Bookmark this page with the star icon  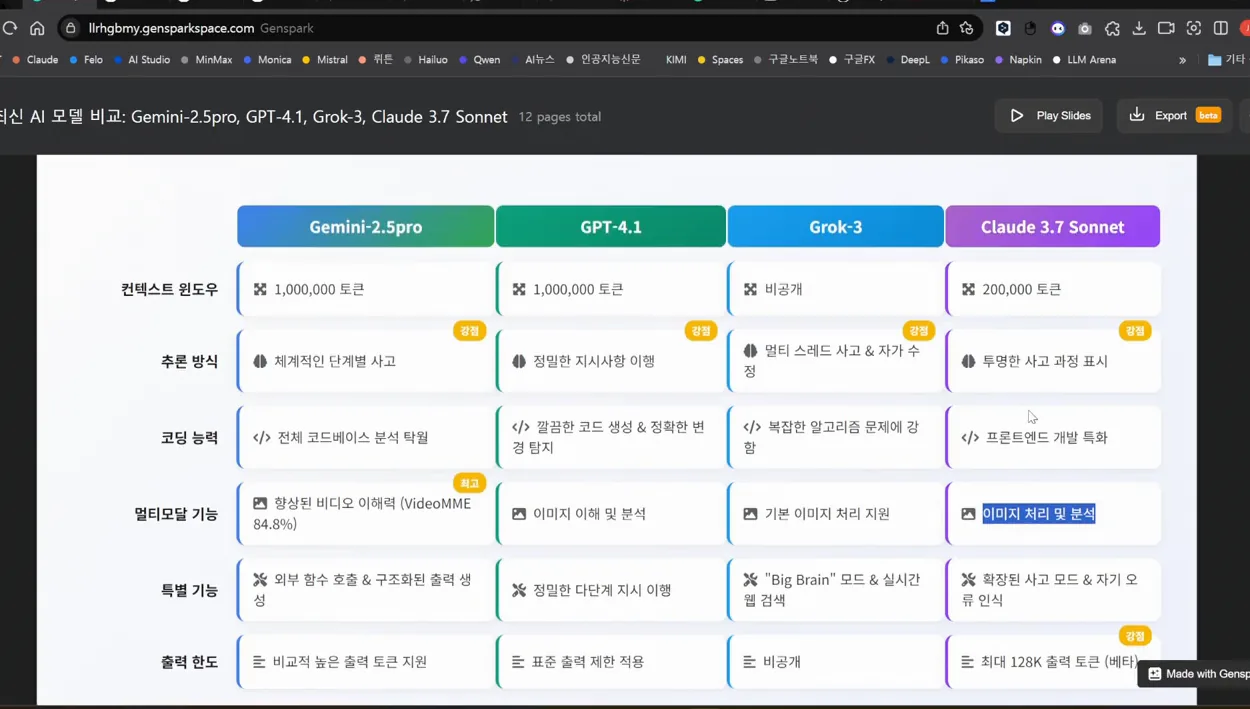(x=966, y=28)
